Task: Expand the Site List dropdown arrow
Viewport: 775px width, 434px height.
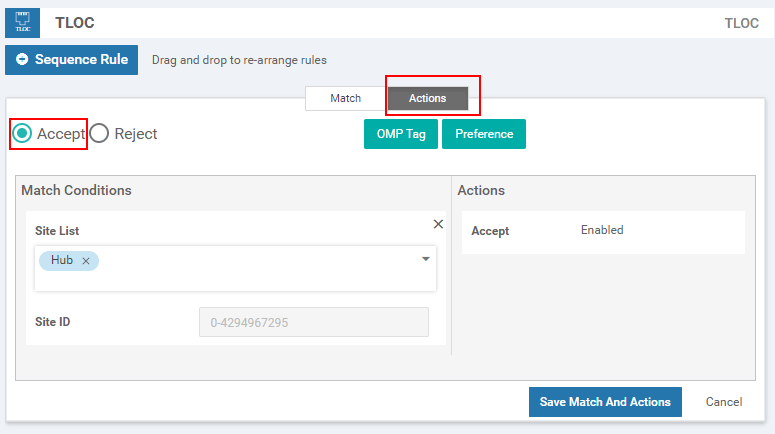Action: [x=425, y=259]
